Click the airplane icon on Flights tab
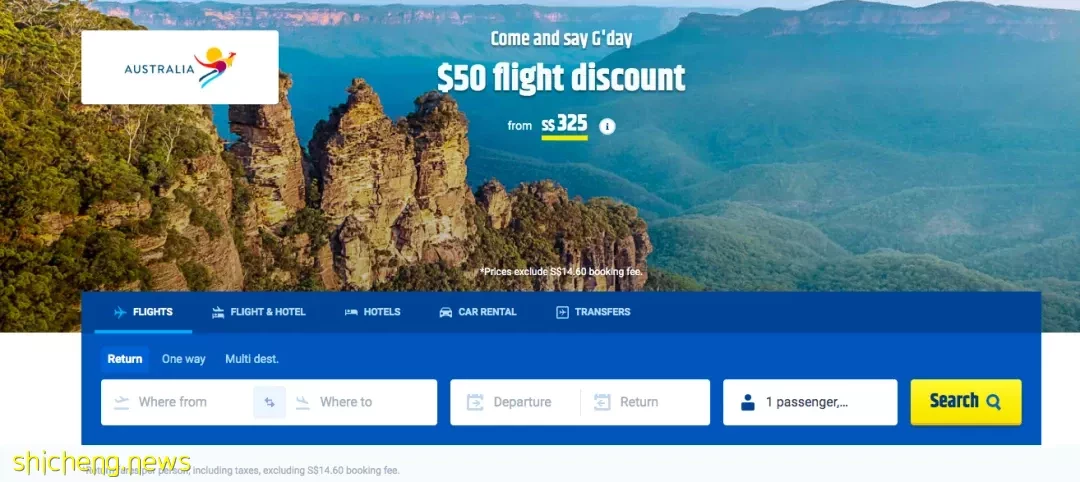The height and width of the screenshot is (482, 1080). (x=120, y=312)
